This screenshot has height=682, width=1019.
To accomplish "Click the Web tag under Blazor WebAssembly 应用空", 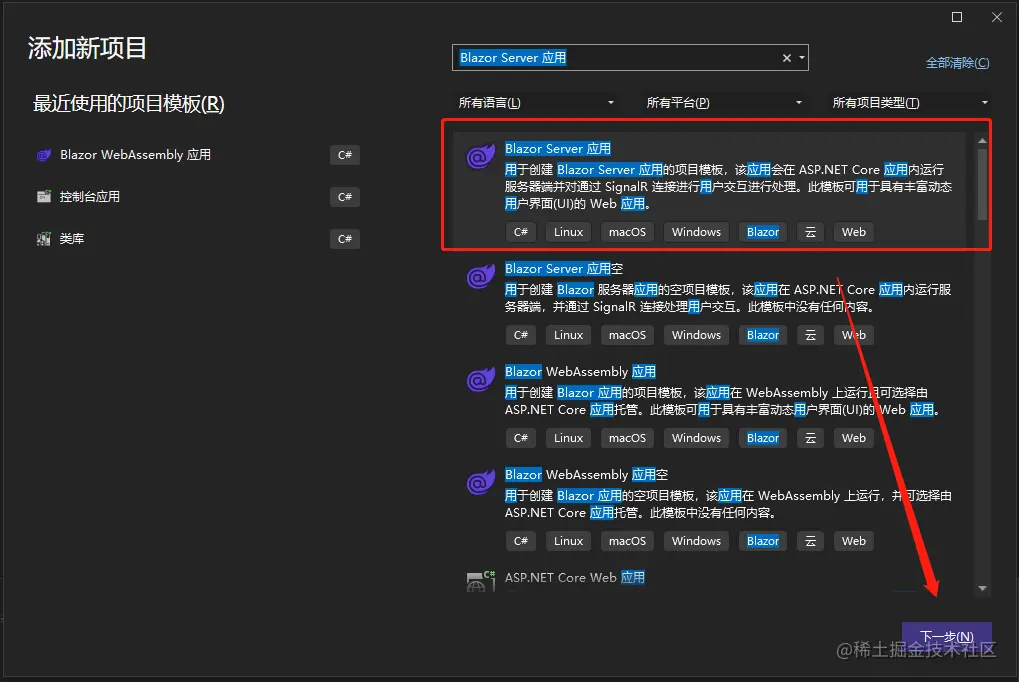I will coord(853,541).
